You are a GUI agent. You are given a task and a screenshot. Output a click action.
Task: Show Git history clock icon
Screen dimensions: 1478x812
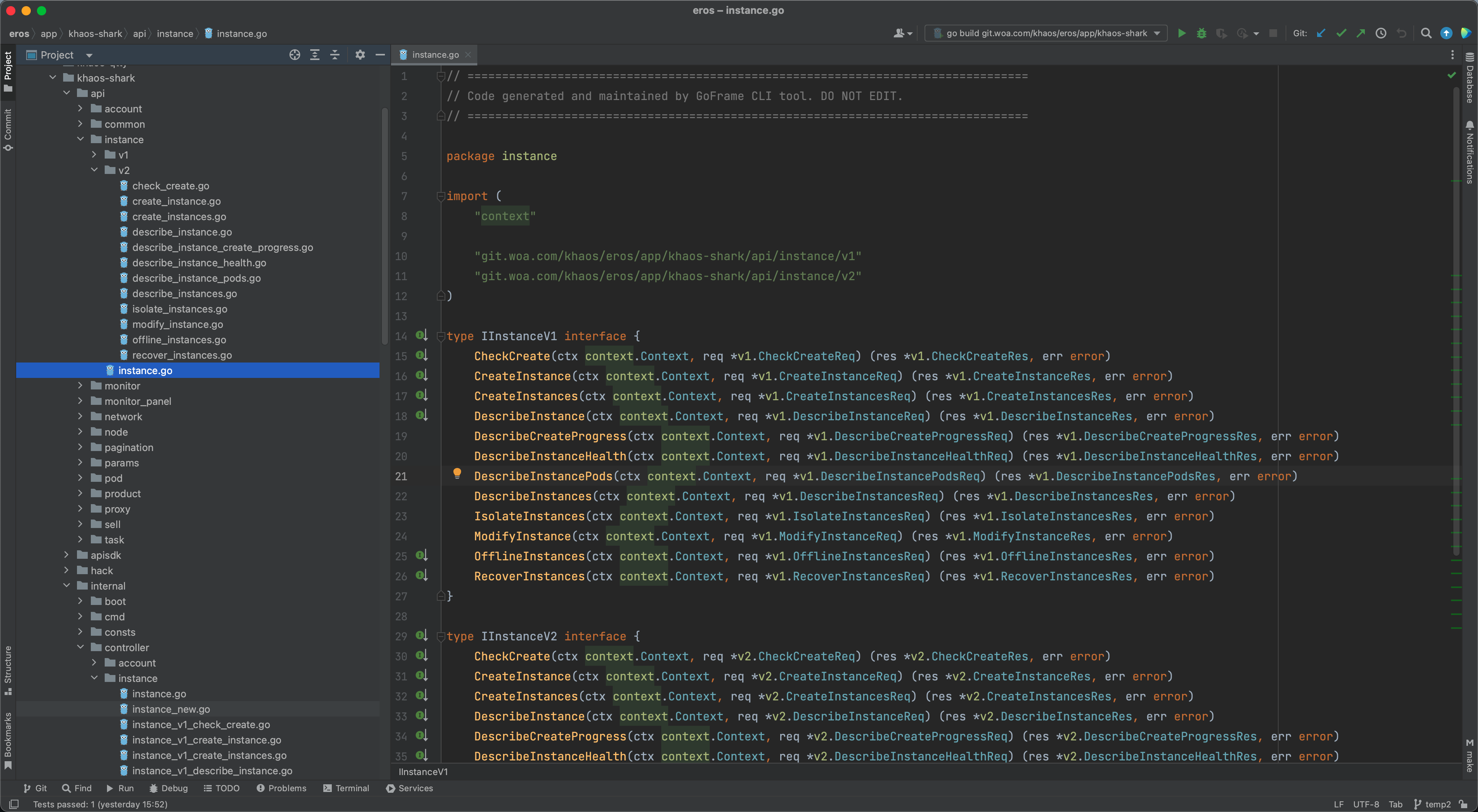click(x=1381, y=33)
